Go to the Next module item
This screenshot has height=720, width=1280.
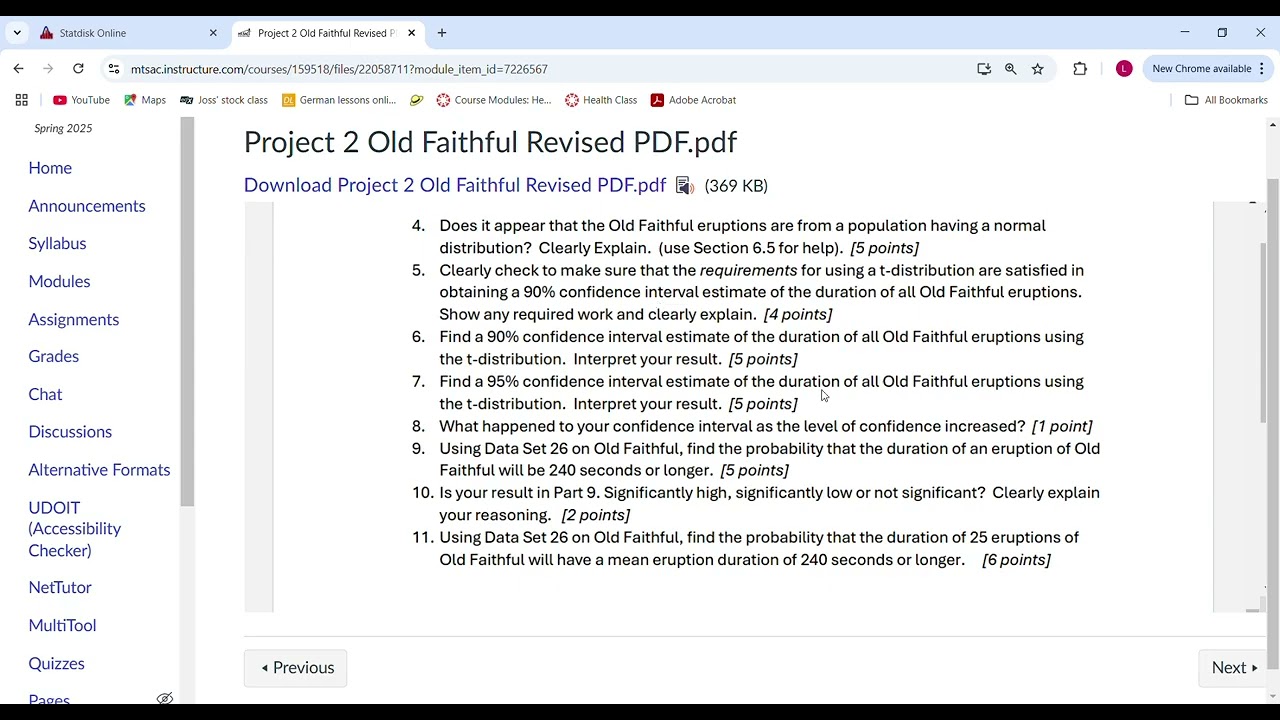click(x=1233, y=668)
